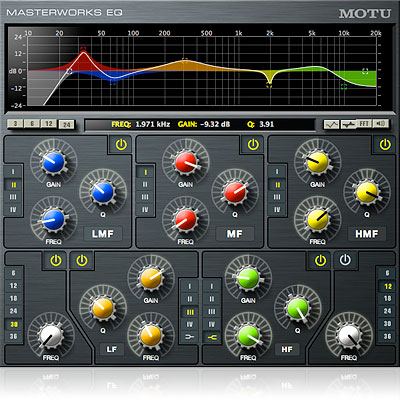
Task: Select the orange band handle on the graph
Action: (x=185, y=60)
